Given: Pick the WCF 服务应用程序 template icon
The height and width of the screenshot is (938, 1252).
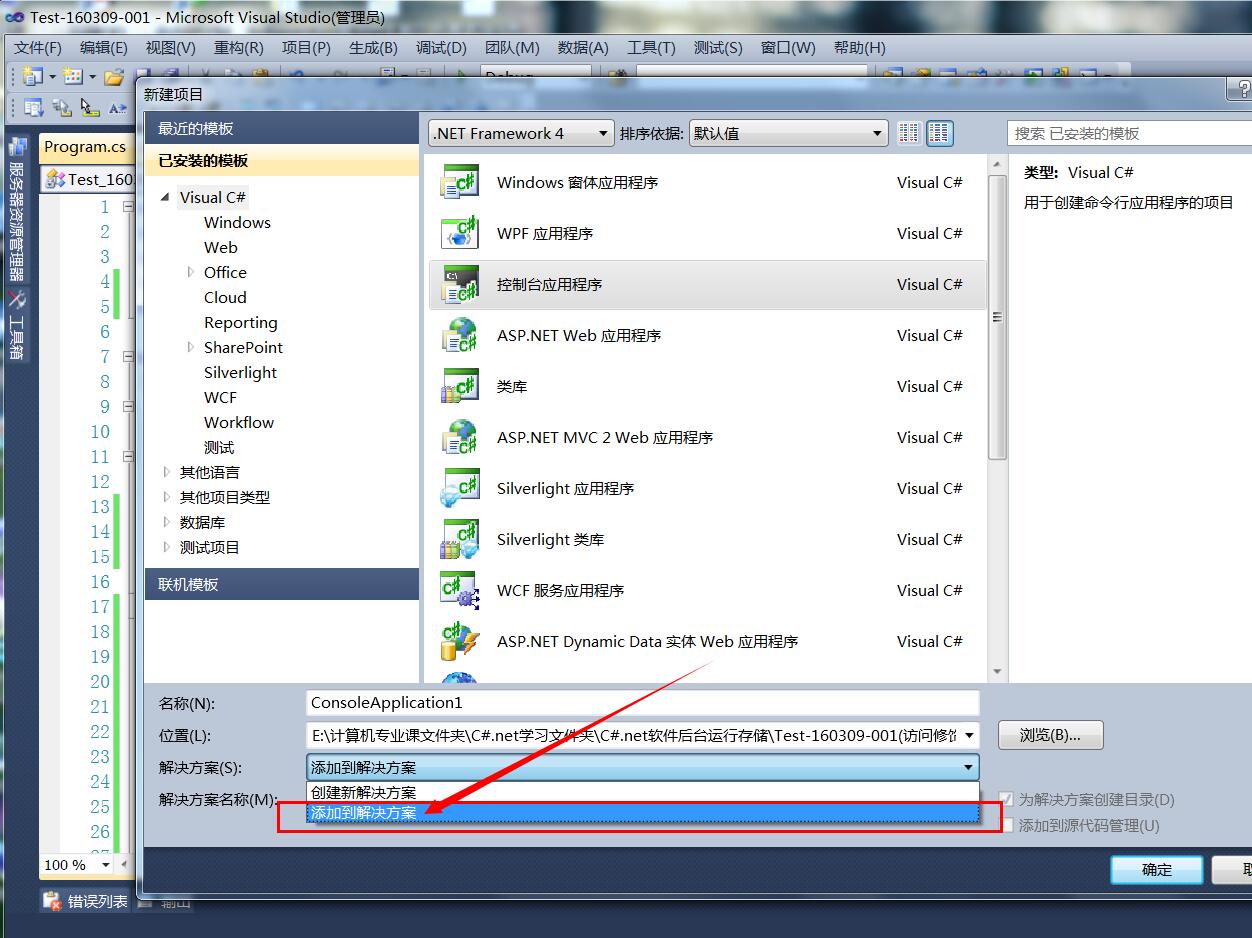Looking at the screenshot, I should pyautogui.click(x=460, y=590).
